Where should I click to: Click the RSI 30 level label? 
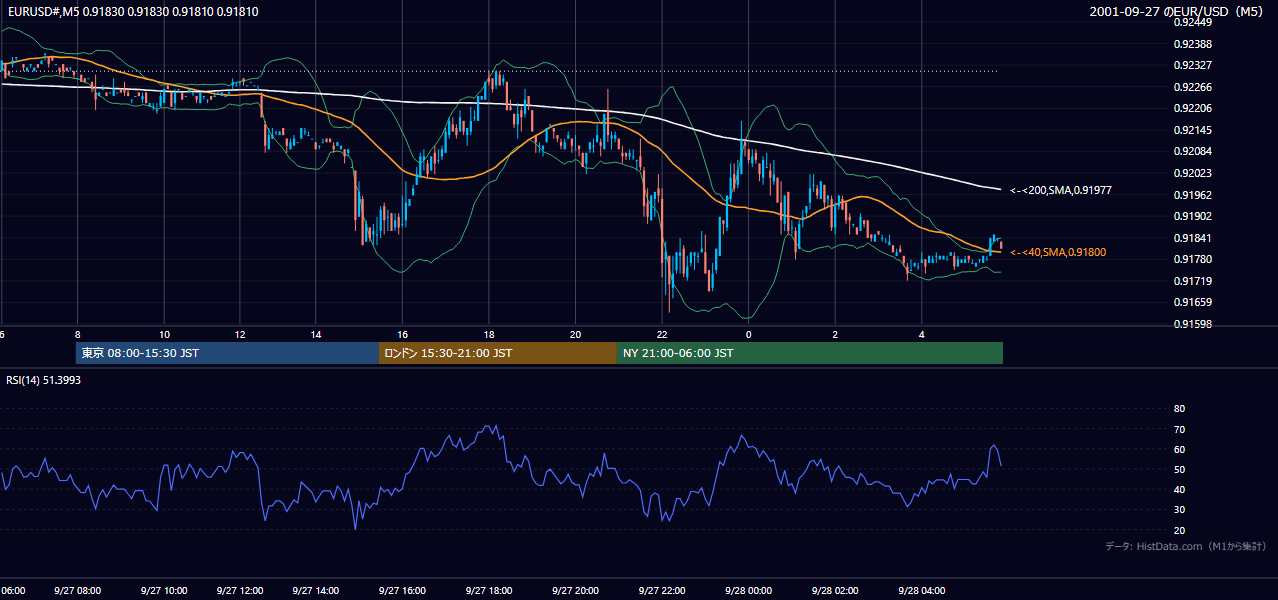coord(1179,510)
